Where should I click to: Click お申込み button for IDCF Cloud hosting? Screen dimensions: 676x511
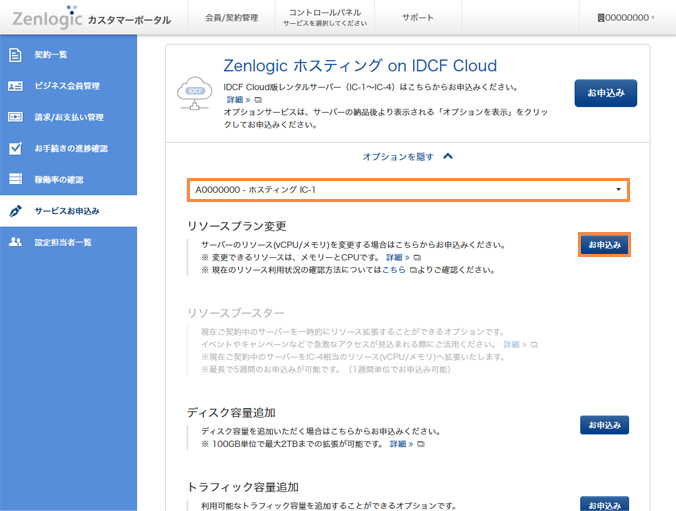[x=605, y=93]
